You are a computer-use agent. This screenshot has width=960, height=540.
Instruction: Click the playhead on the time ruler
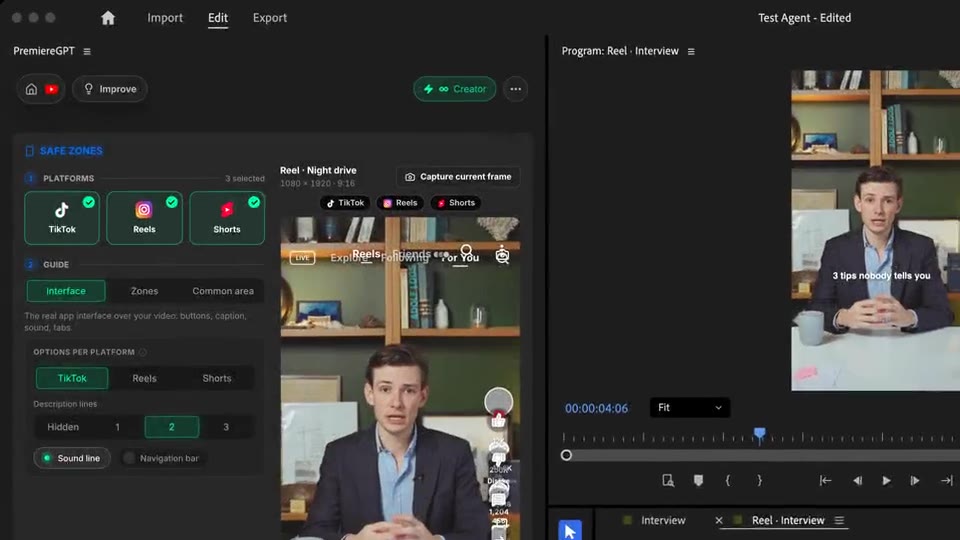(759, 435)
